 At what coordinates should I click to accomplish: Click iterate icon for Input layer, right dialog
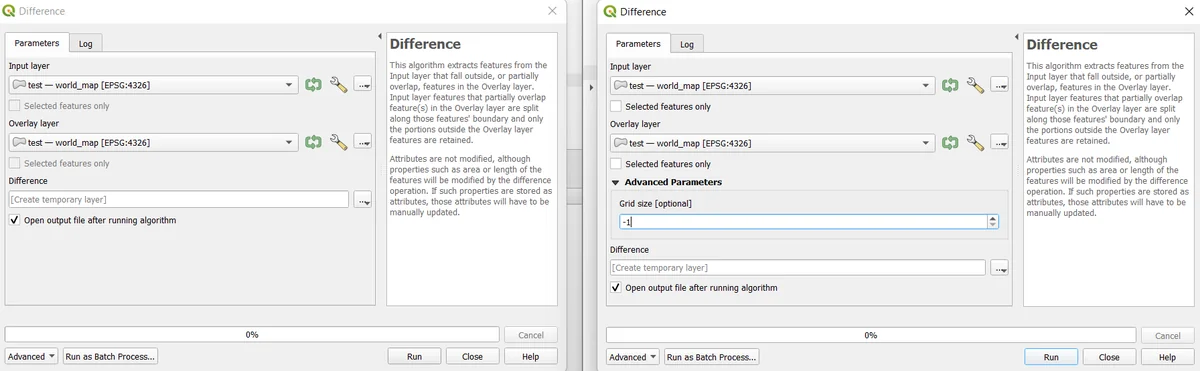(950, 86)
